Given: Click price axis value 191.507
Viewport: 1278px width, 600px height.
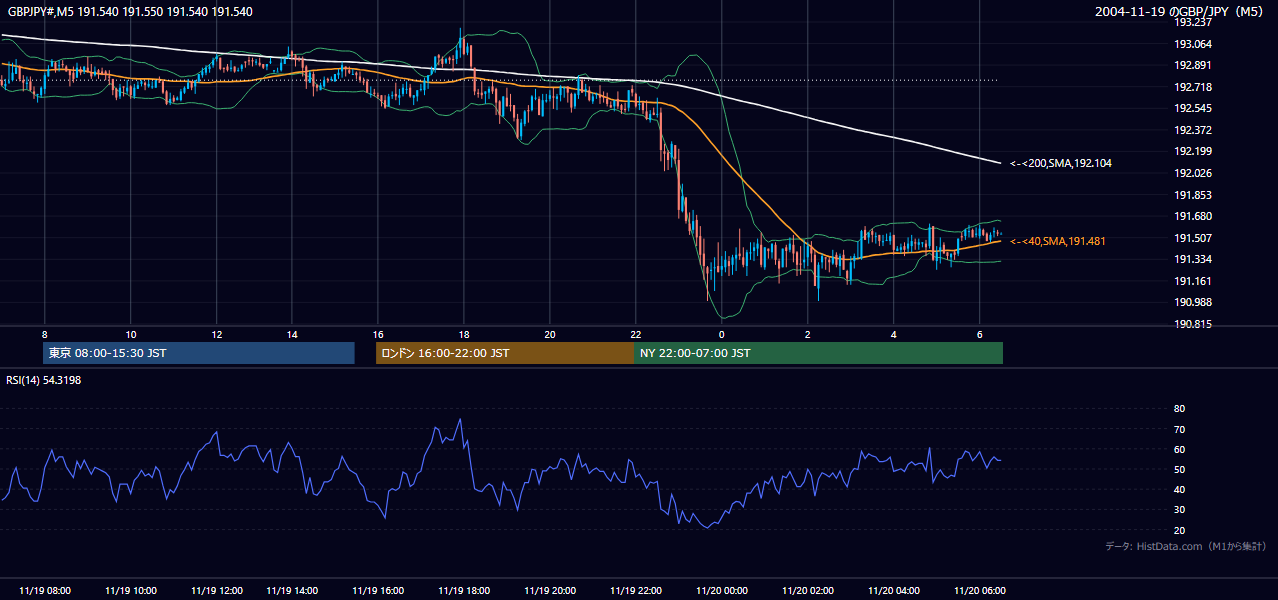Looking at the screenshot, I should tap(1193, 238).
